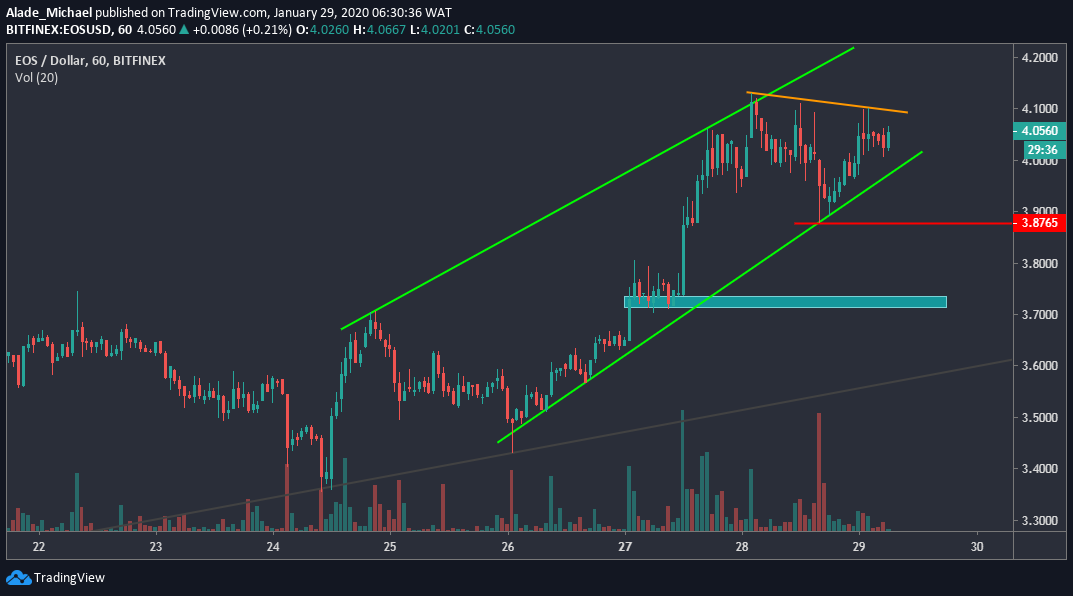Click the tallest green volume bar
This screenshot has height=596, width=1073.
point(682,470)
